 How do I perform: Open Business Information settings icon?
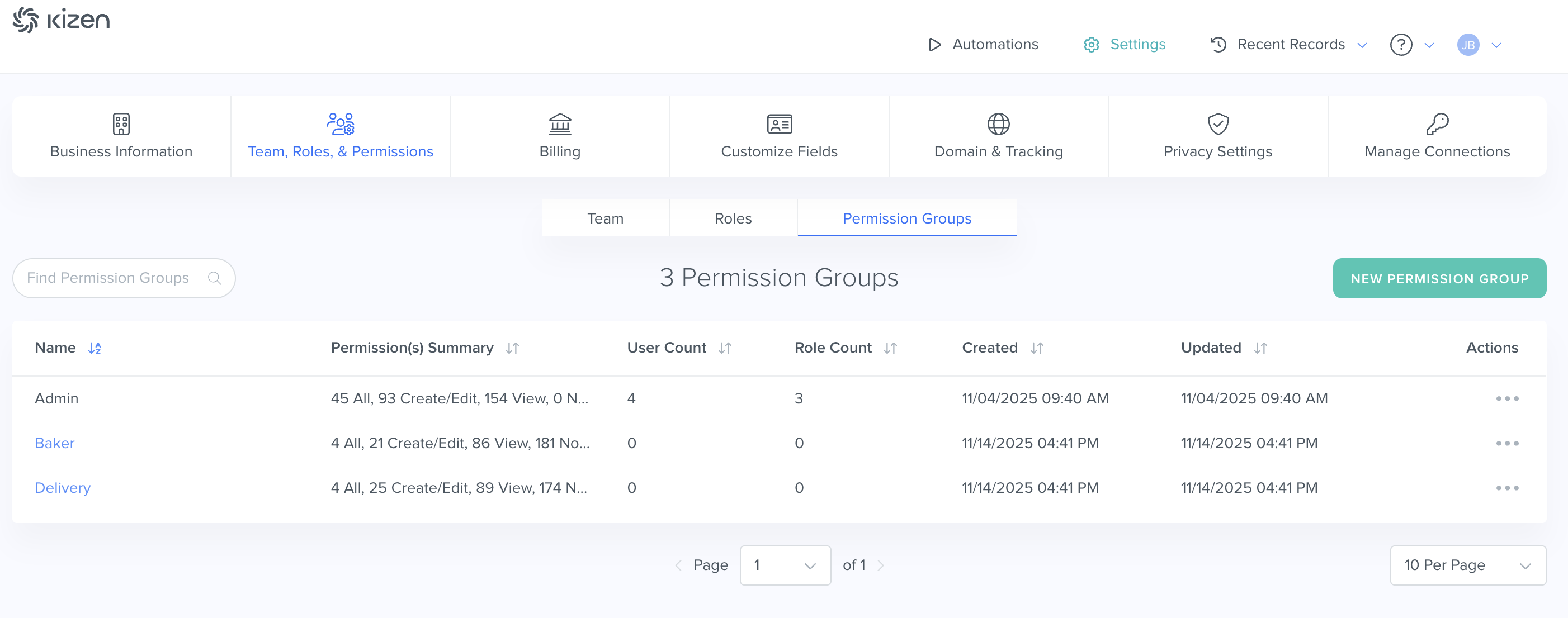pos(121,124)
